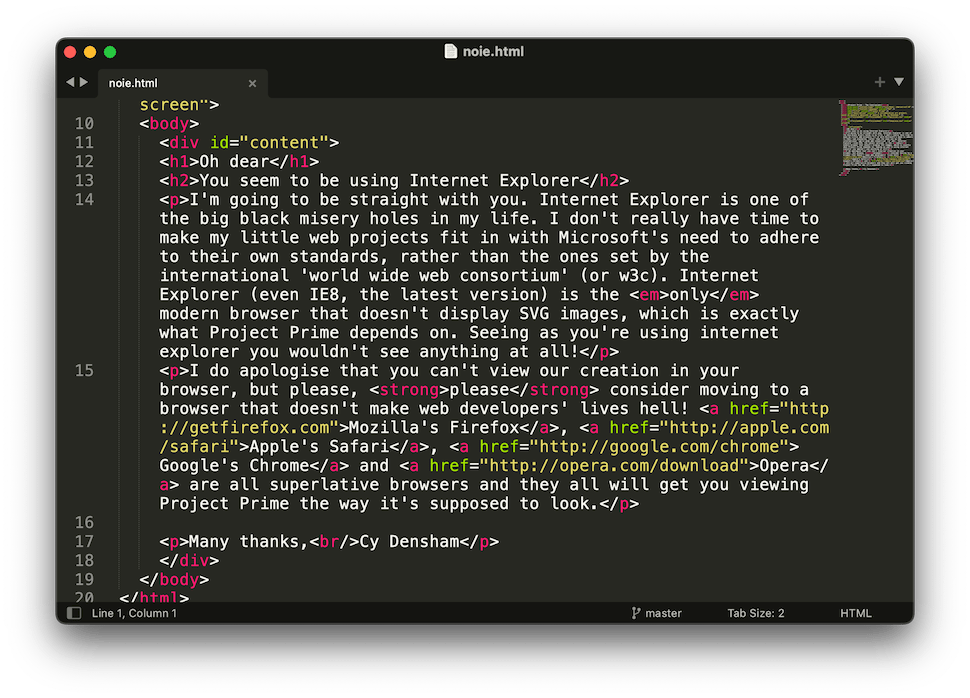The width and height of the screenshot is (970, 698).
Task: Click line number 10 in gutter
Action: 84,124
